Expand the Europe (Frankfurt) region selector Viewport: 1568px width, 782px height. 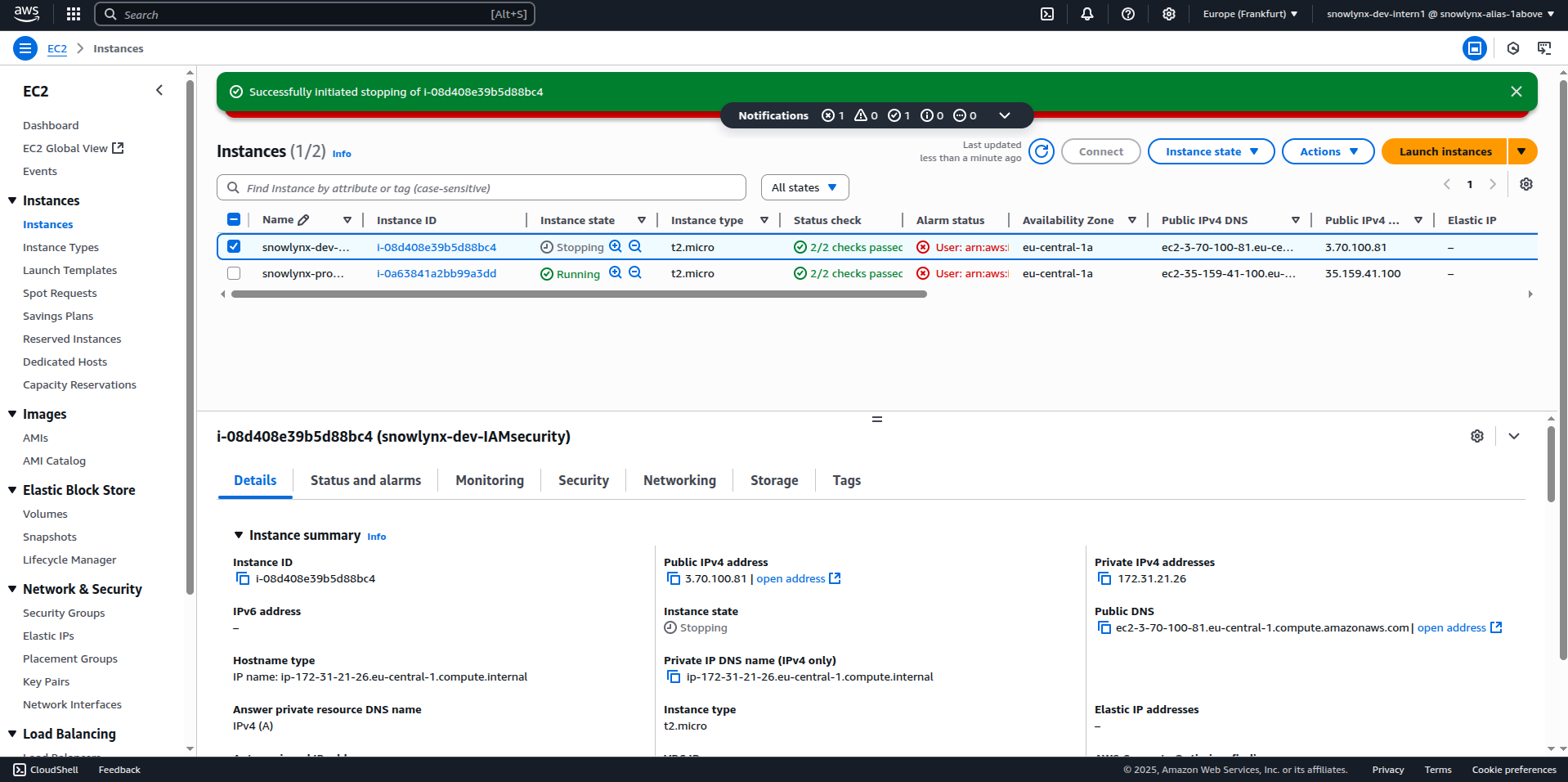[x=1250, y=14]
